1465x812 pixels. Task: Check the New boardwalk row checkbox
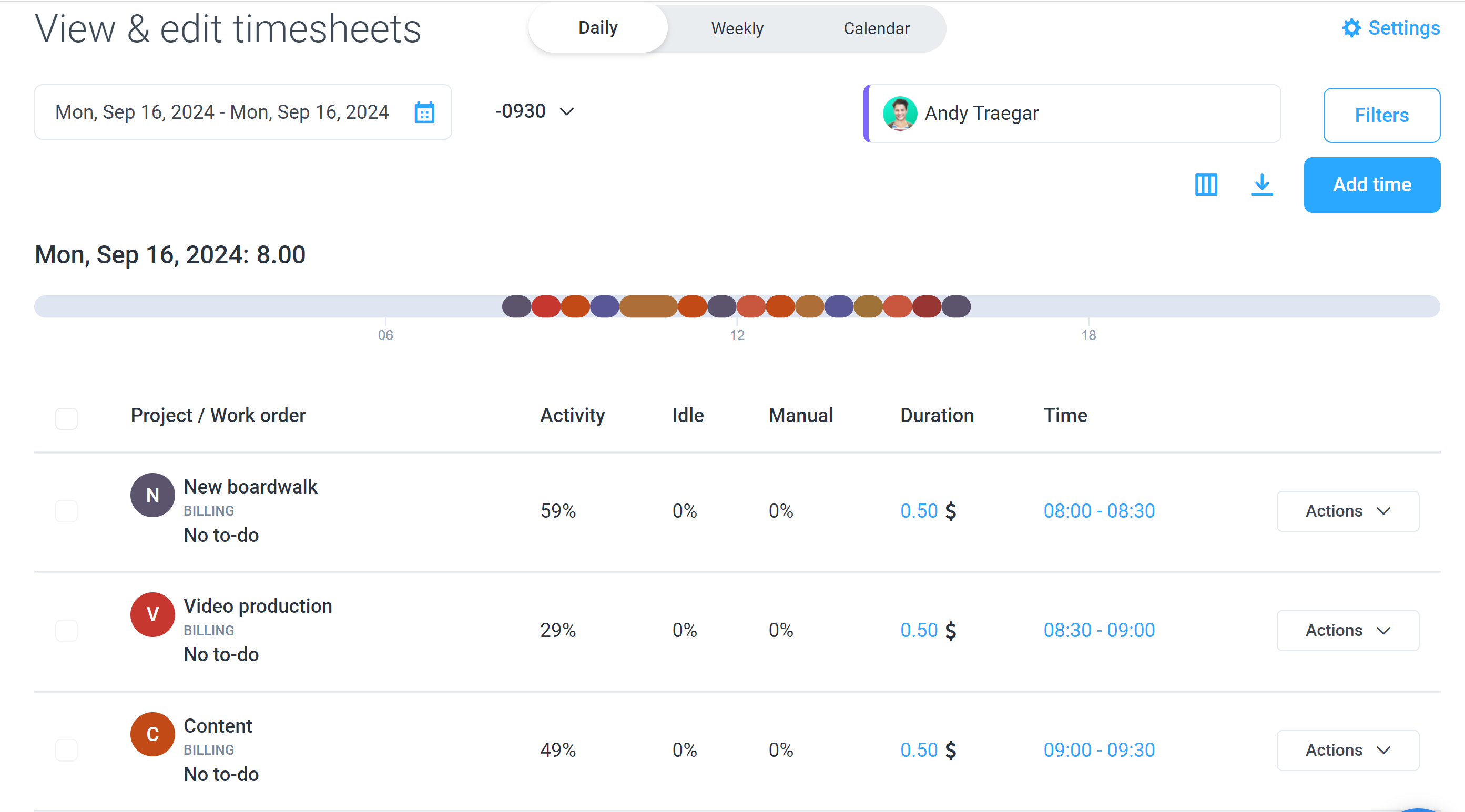coord(67,511)
